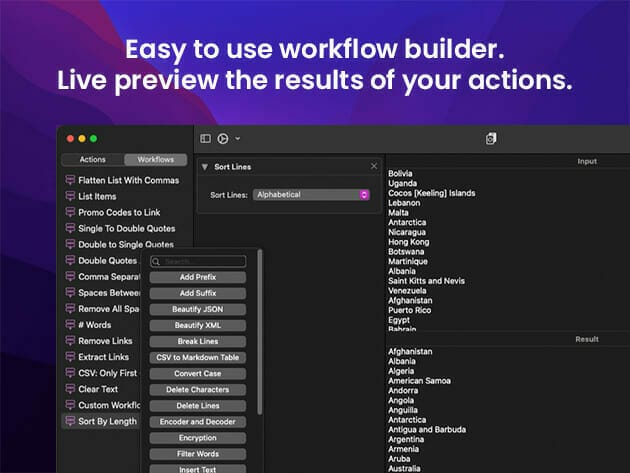
Task: Select the List Items workflow
Action: [98, 197]
